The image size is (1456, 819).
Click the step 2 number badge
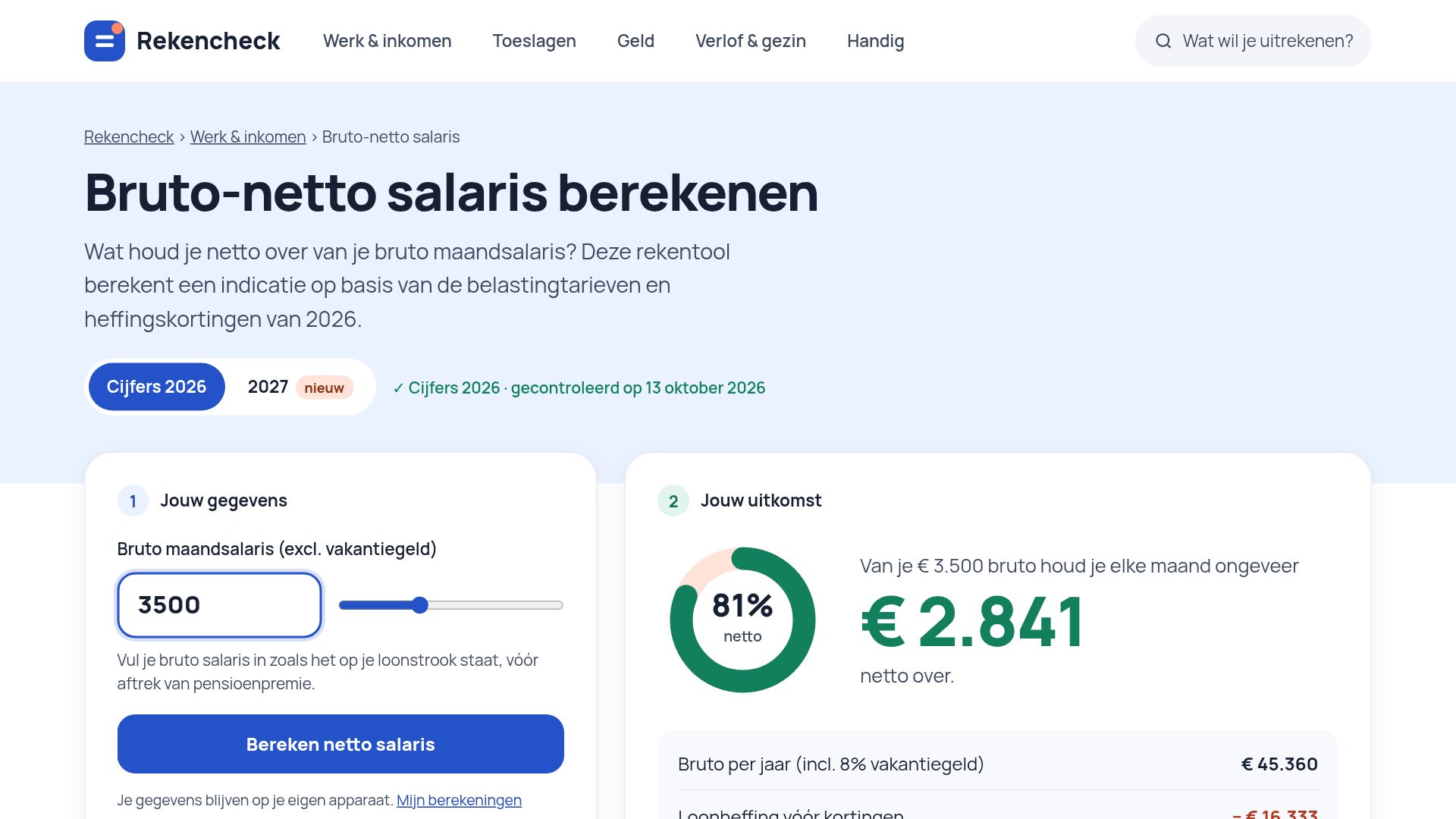[673, 500]
